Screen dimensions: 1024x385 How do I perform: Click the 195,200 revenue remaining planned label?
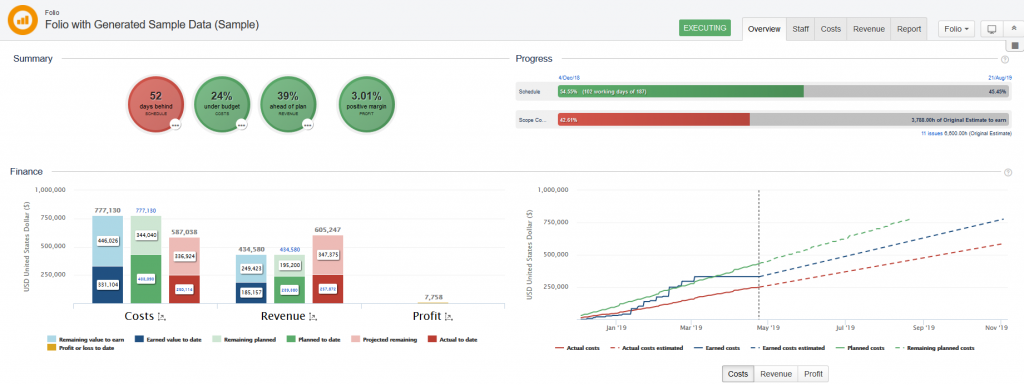pos(289,266)
